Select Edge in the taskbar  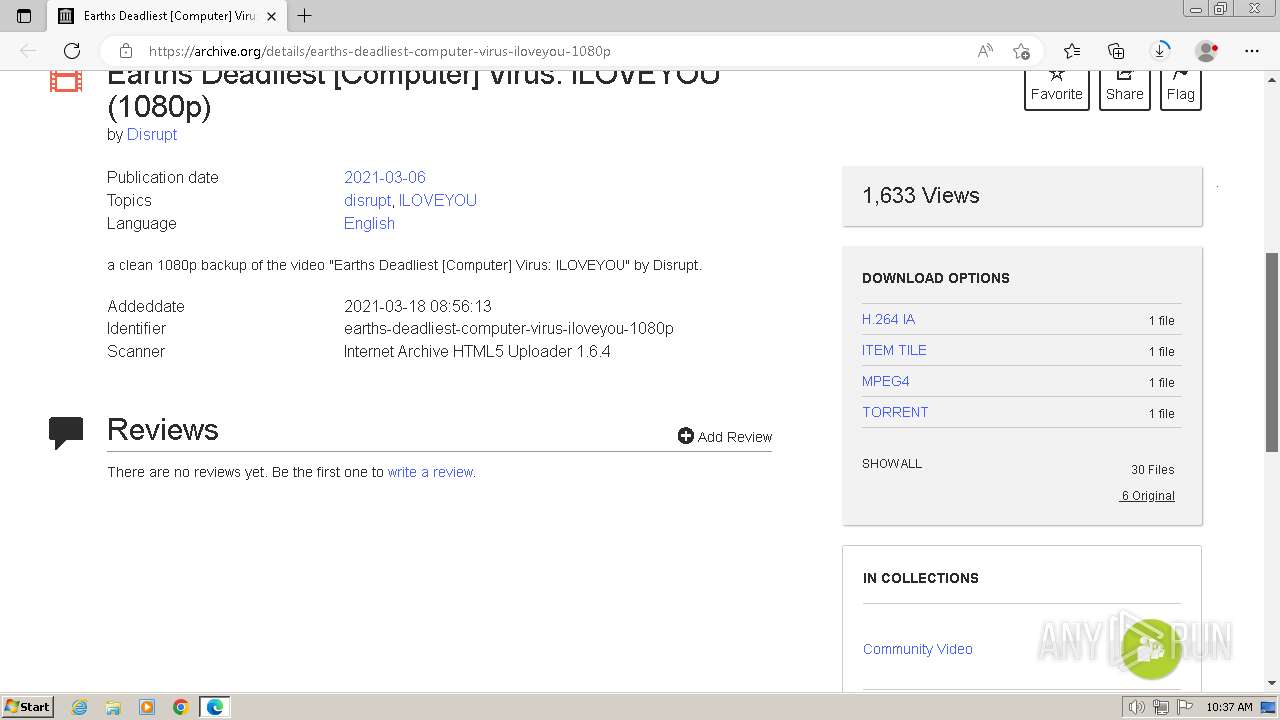215,707
